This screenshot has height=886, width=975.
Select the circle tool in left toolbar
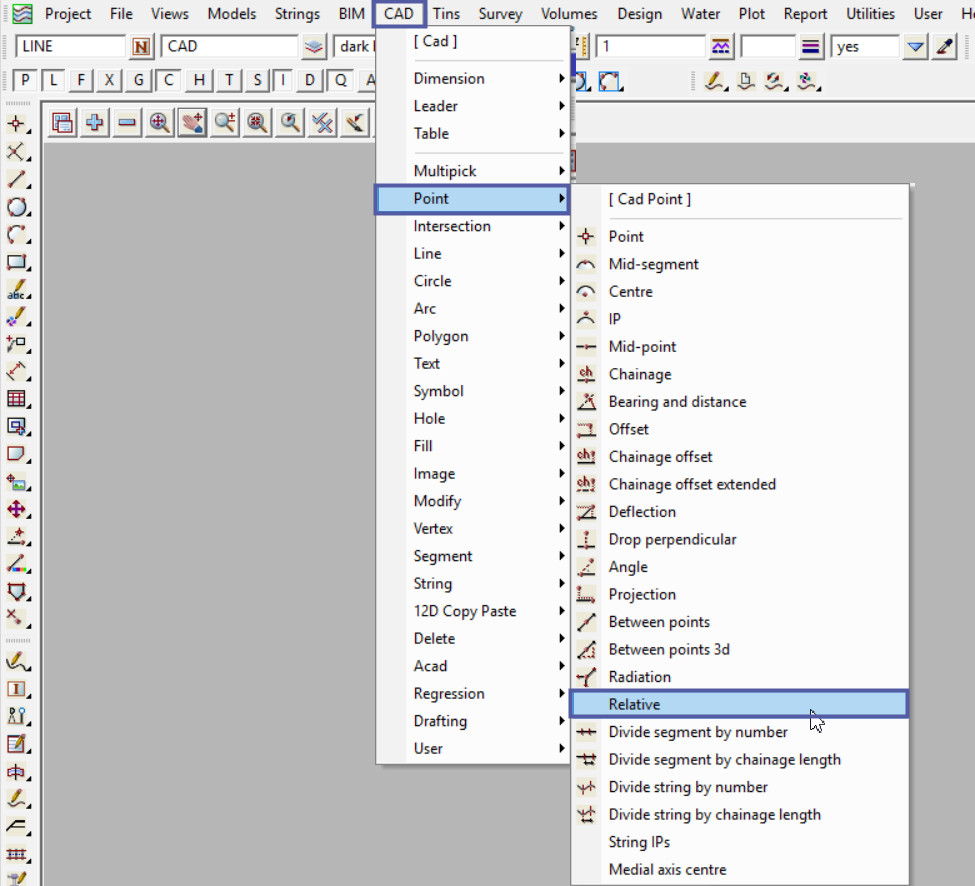pyautogui.click(x=17, y=208)
